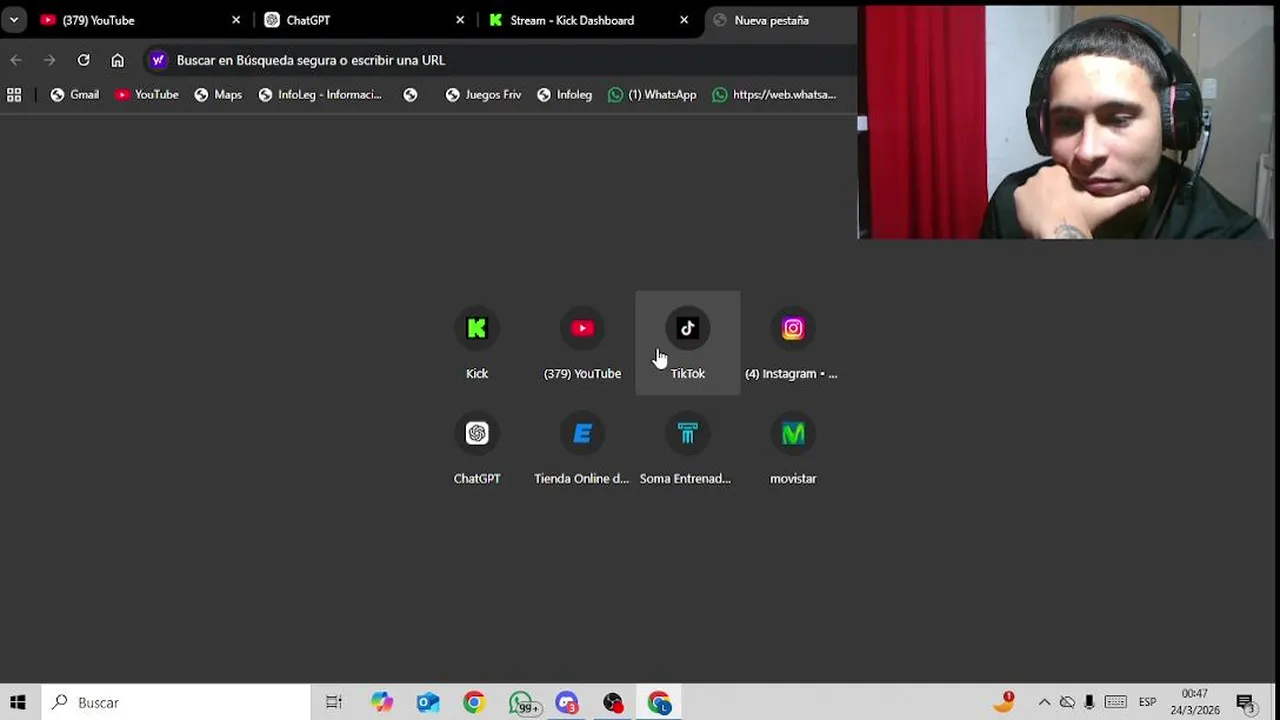Click the browser back arrow
The width and height of the screenshot is (1280, 720).
pyautogui.click(x=16, y=60)
